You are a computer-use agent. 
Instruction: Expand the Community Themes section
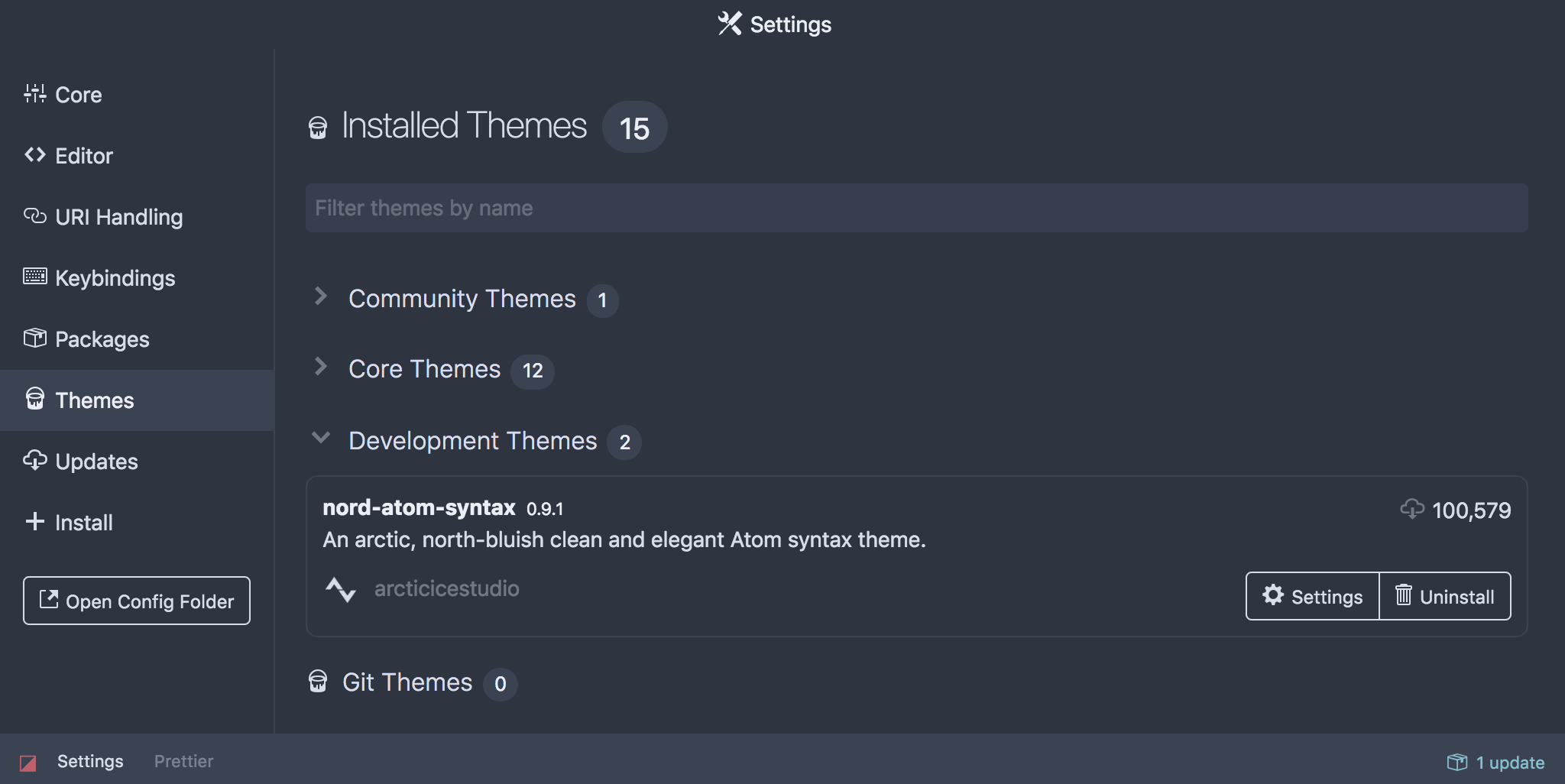tap(321, 298)
